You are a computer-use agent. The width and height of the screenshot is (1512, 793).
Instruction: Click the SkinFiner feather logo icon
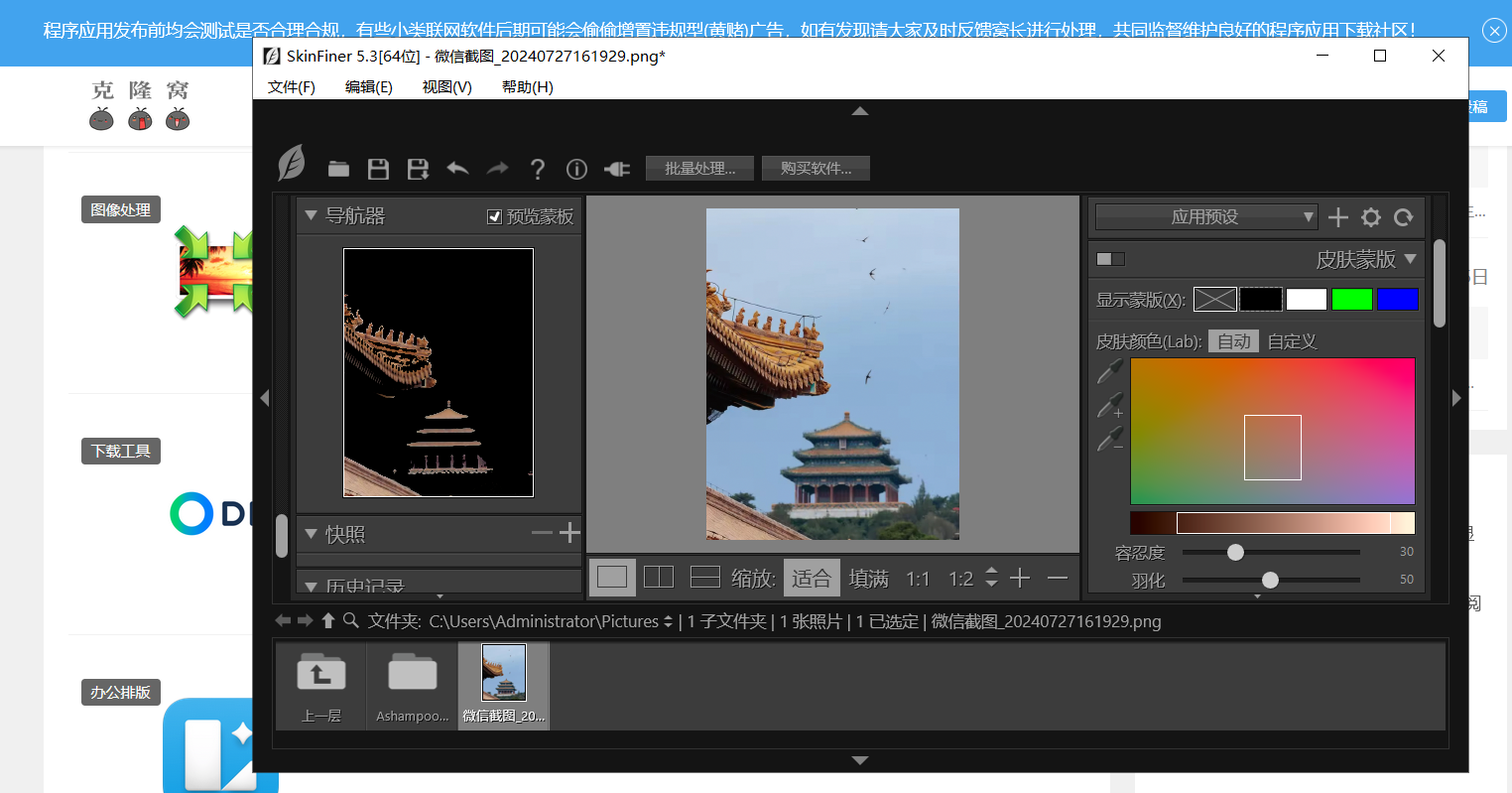[x=291, y=163]
